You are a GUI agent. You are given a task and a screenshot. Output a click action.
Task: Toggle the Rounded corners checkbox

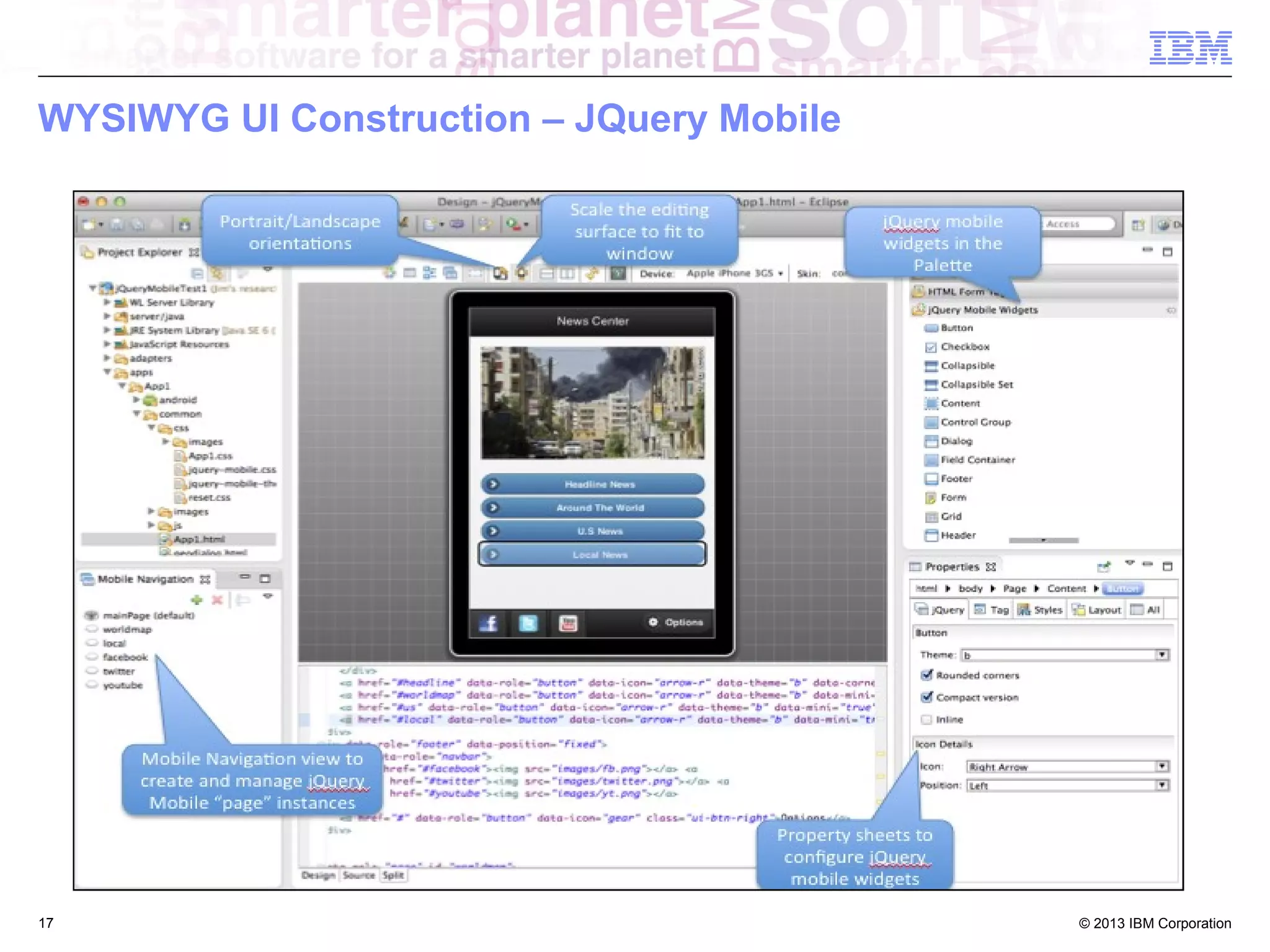coord(927,675)
